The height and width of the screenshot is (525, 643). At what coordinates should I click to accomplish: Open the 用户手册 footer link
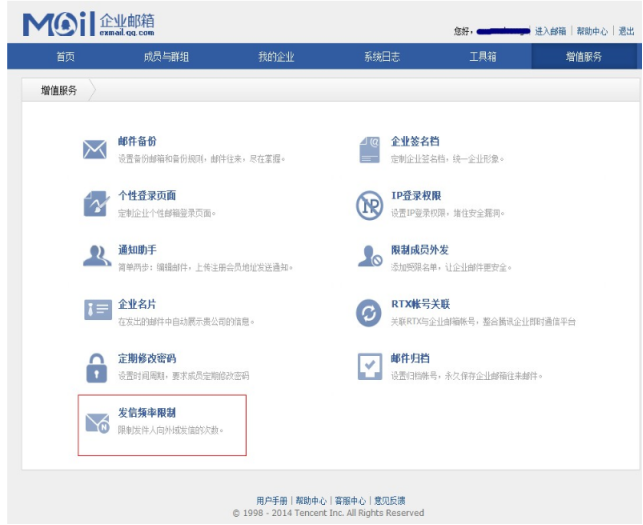[271, 500]
